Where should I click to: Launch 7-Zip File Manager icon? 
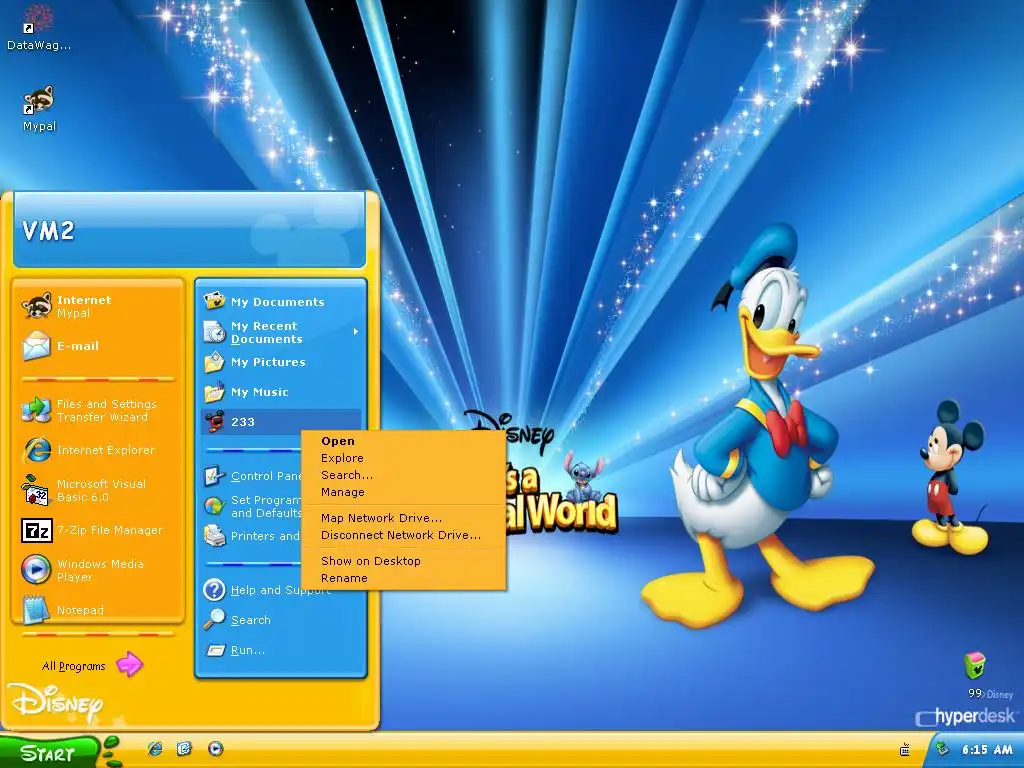37,530
